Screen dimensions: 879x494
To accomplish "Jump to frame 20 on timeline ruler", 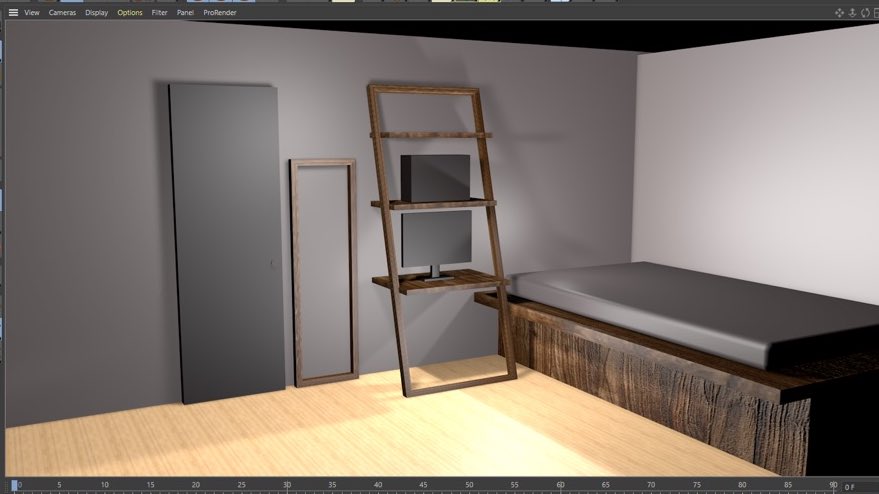I will click(x=196, y=485).
